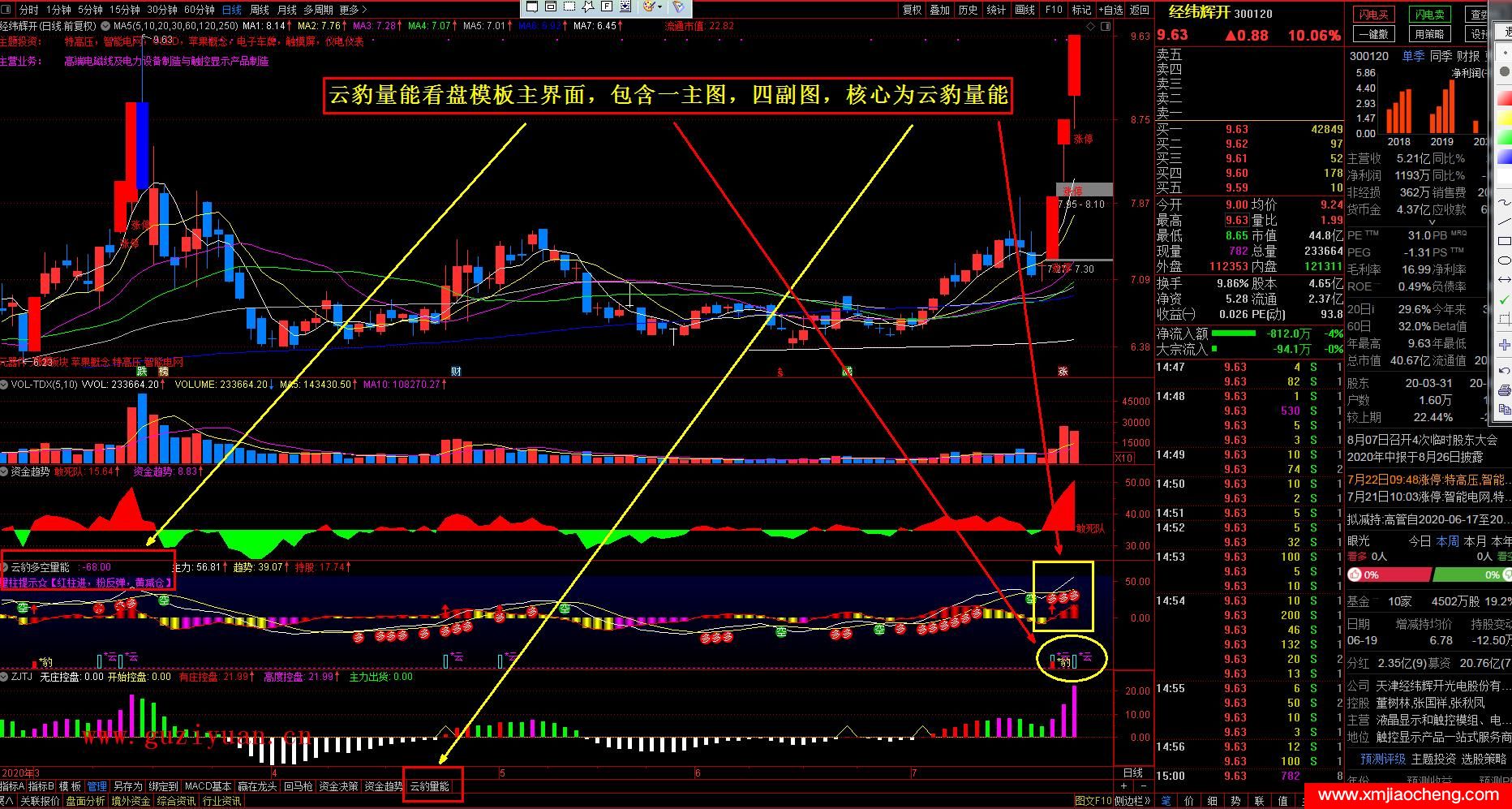
Task: Switch to the 周线 weekly period tab
Action: click(260, 10)
